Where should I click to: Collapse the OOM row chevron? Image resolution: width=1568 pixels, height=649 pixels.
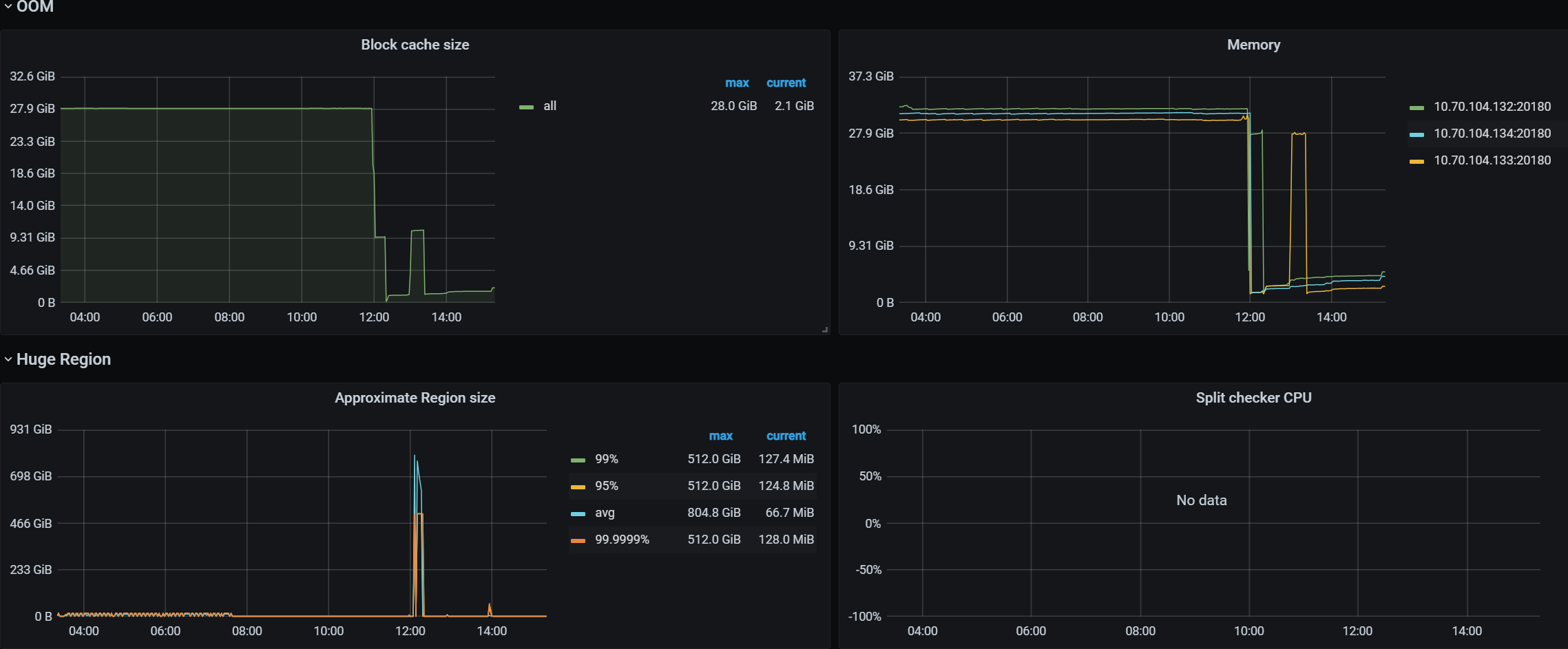coord(8,6)
